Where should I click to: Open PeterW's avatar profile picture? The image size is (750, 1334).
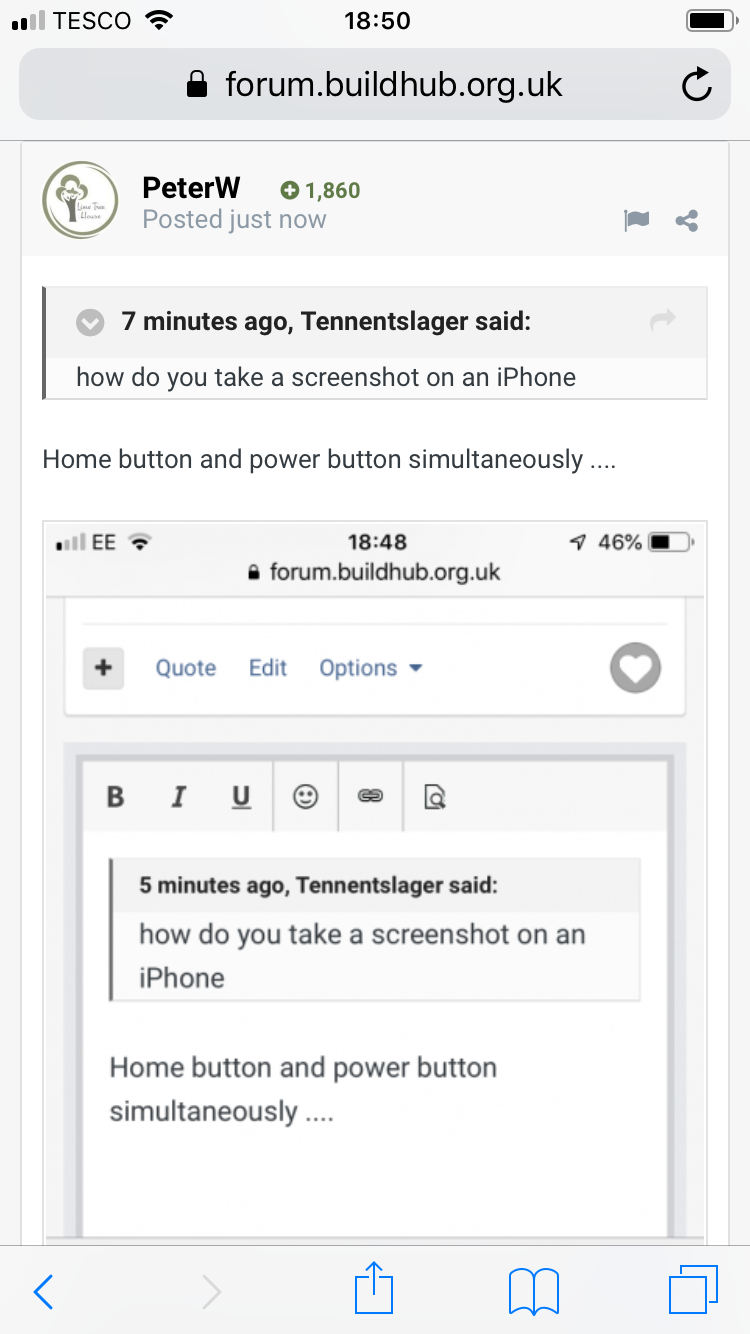click(81, 200)
